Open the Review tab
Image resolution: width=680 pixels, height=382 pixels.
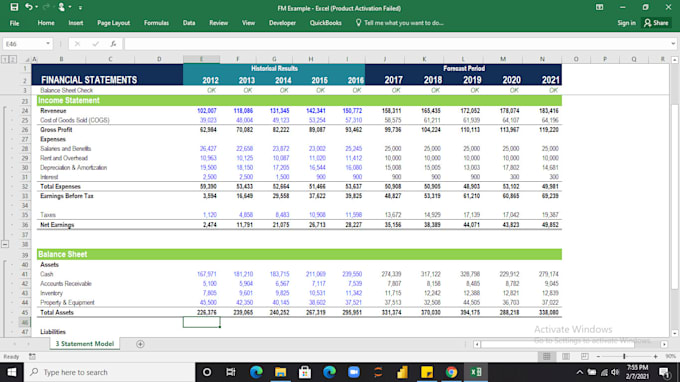pyautogui.click(x=219, y=23)
